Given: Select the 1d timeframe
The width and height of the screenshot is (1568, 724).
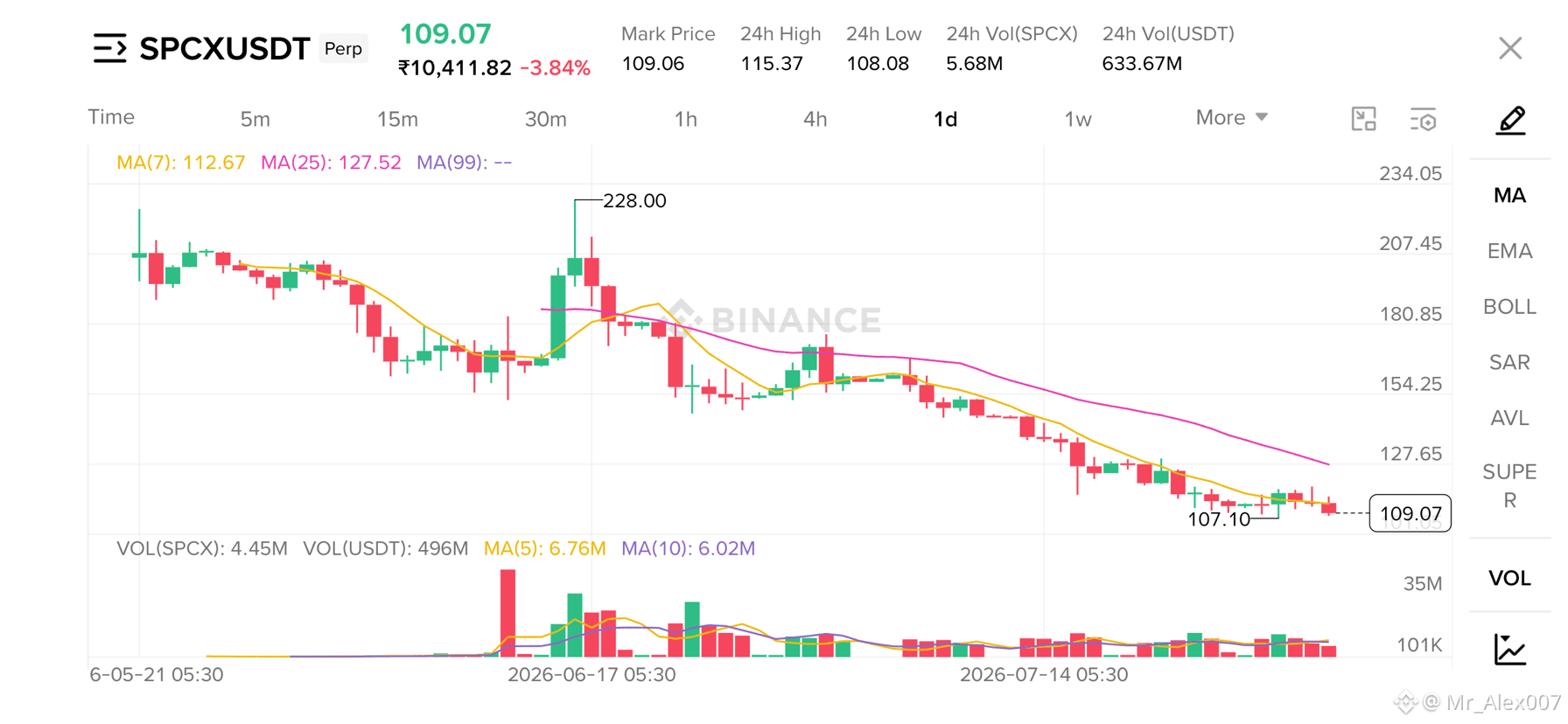Looking at the screenshot, I should 945,119.
